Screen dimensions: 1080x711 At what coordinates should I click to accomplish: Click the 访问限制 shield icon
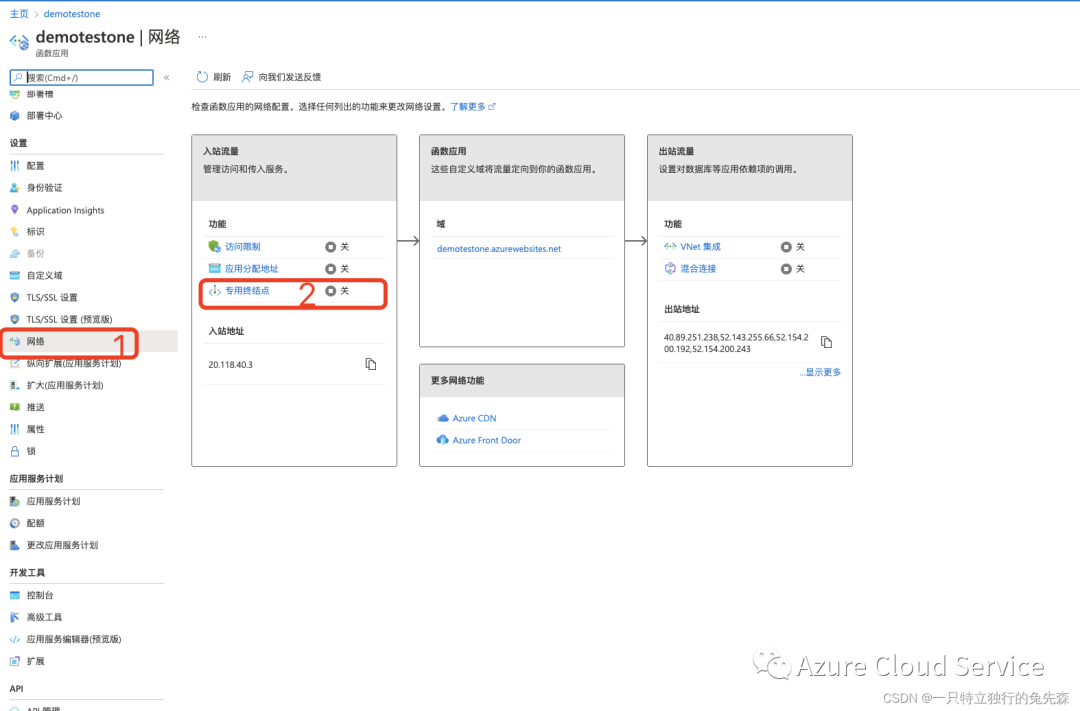click(214, 247)
